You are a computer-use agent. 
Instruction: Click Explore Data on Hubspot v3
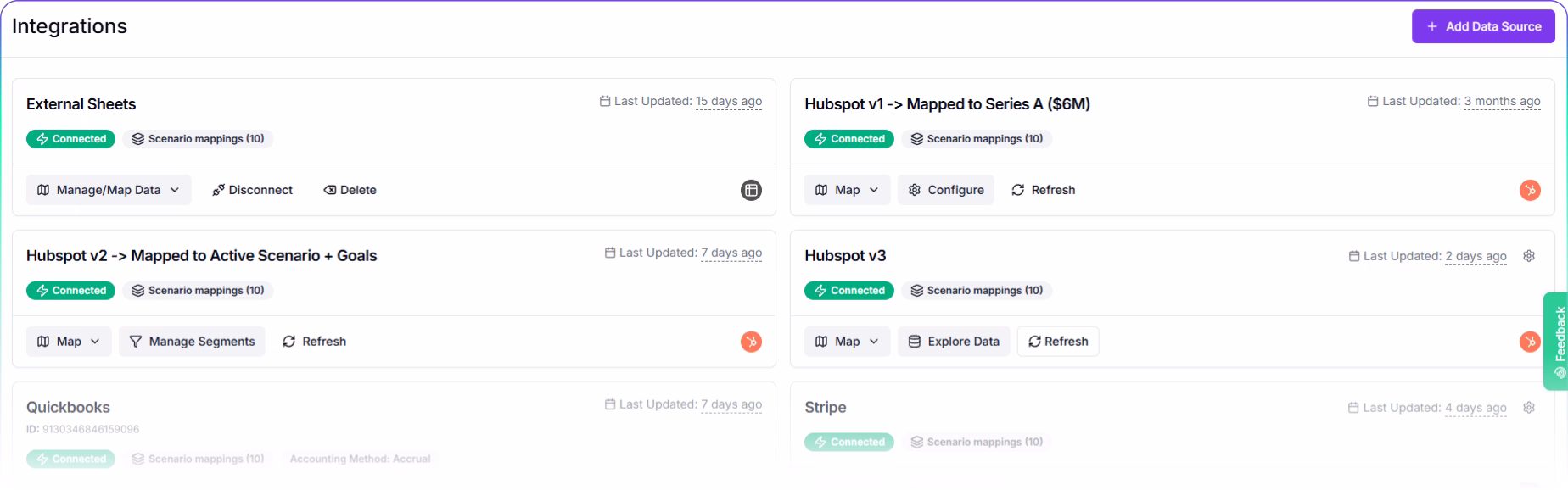(x=954, y=342)
